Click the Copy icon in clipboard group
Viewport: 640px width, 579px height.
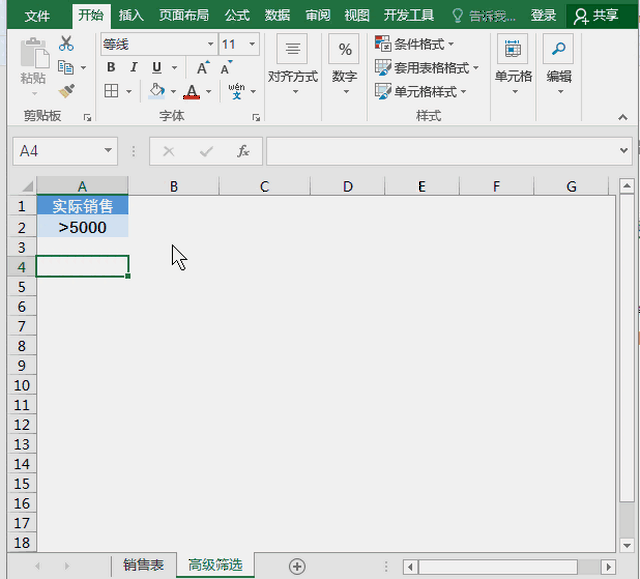click(x=66, y=67)
